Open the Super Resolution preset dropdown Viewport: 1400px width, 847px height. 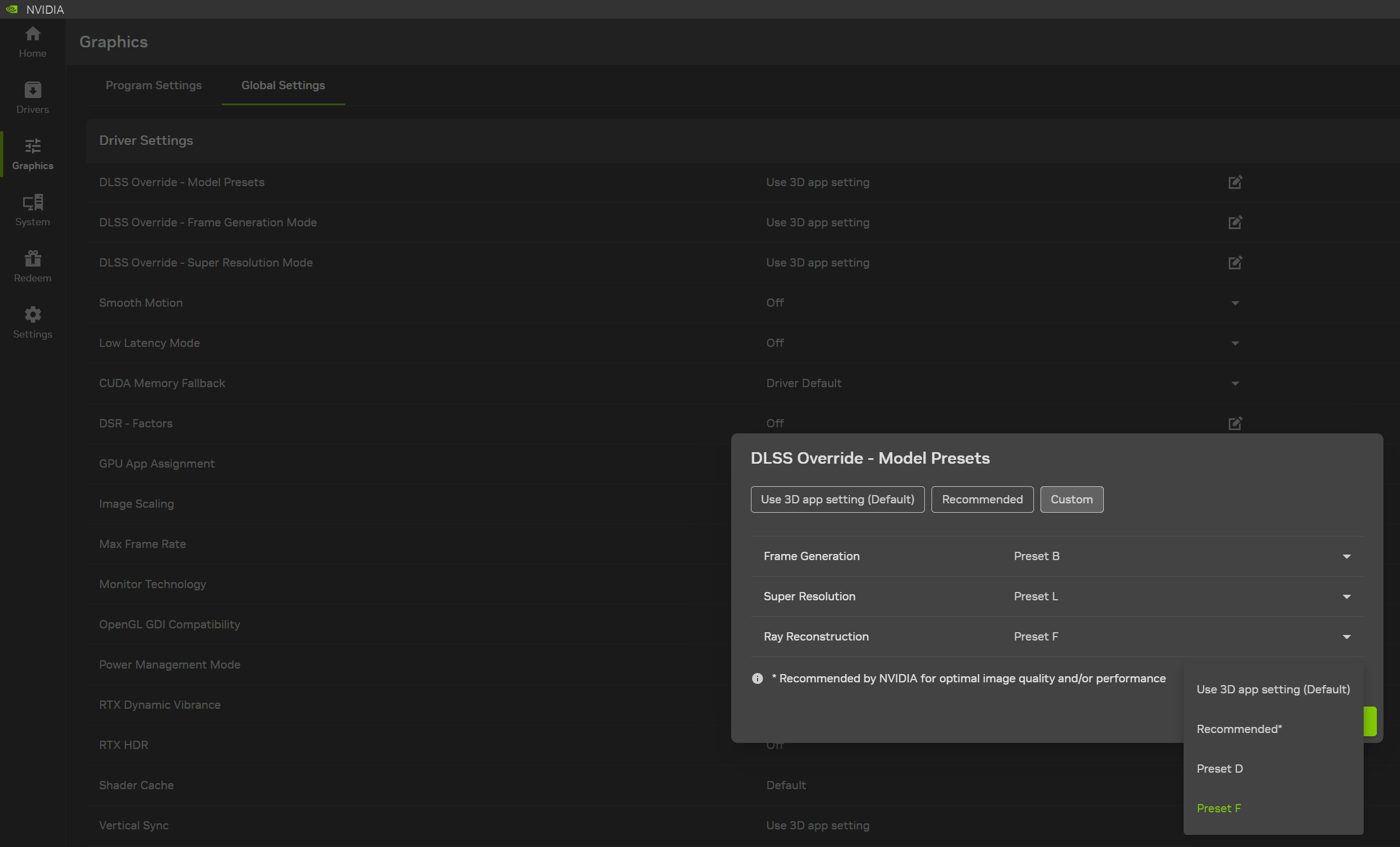tap(1346, 597)
